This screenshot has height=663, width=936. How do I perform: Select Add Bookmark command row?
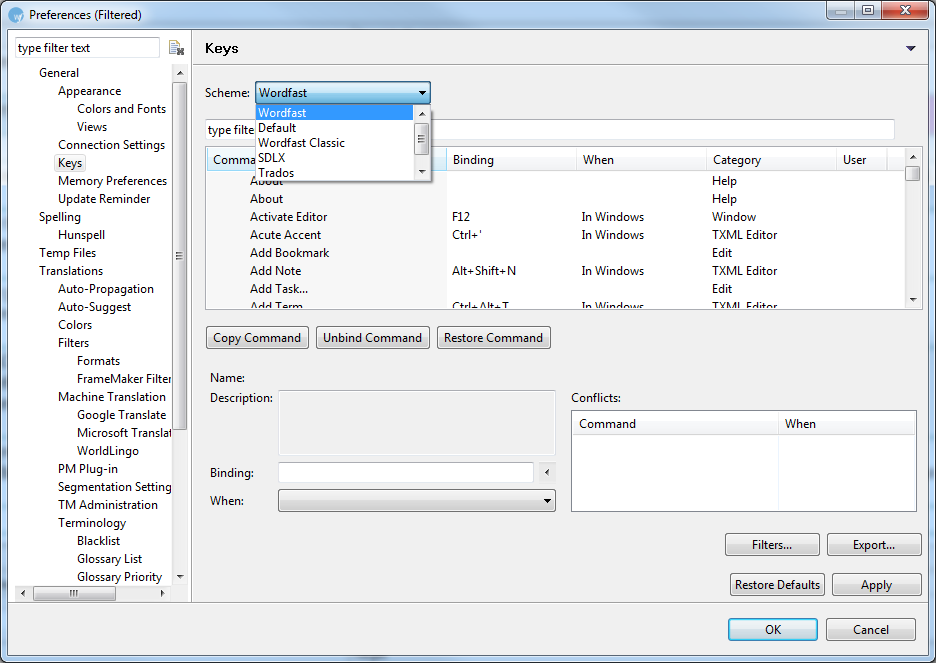555,253
